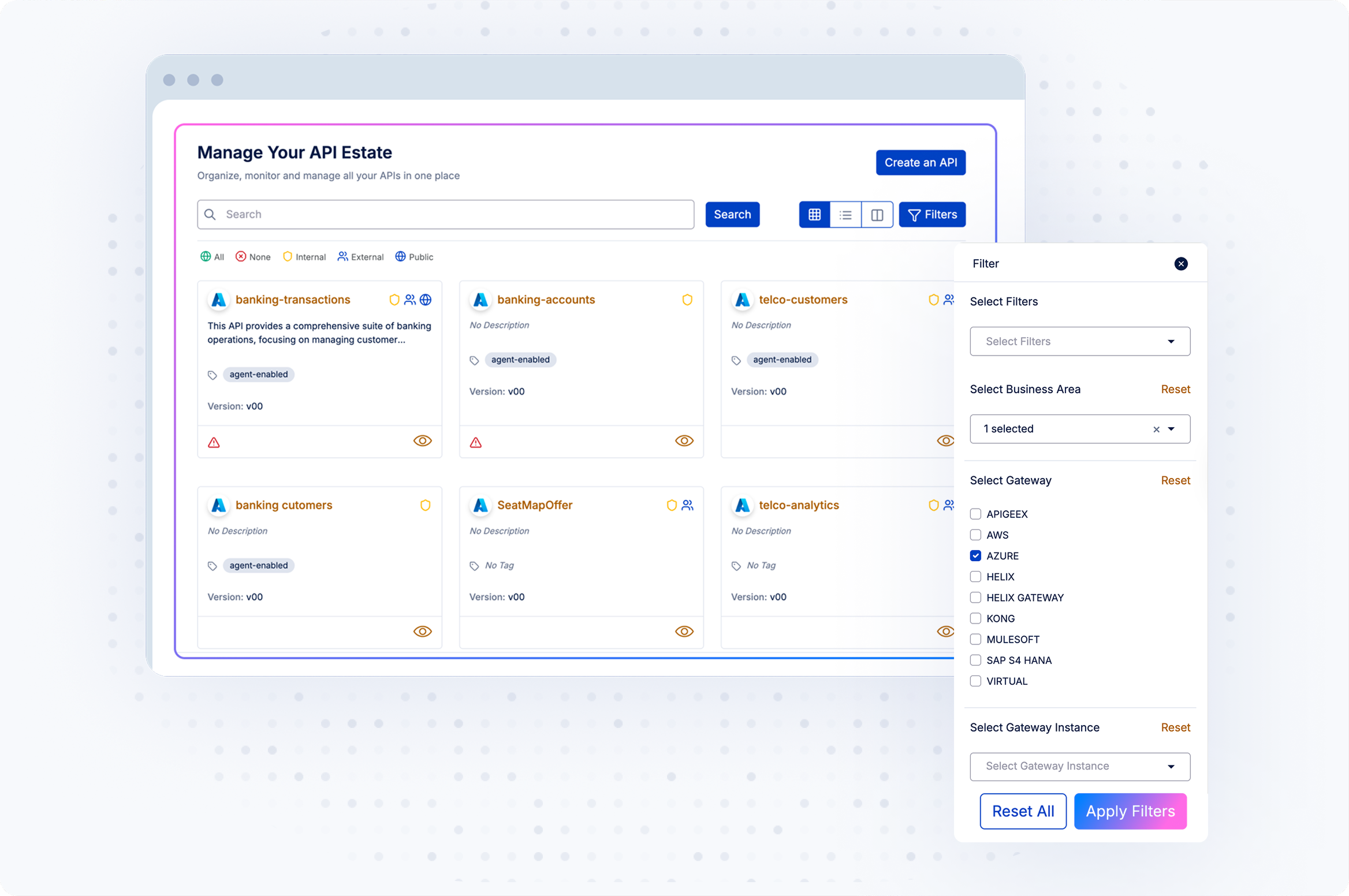Expand the Select Gateway Instance dropdown
Image resolution: width=1349 pixels, height=896 pixels.
click(x=1079, y=766)
